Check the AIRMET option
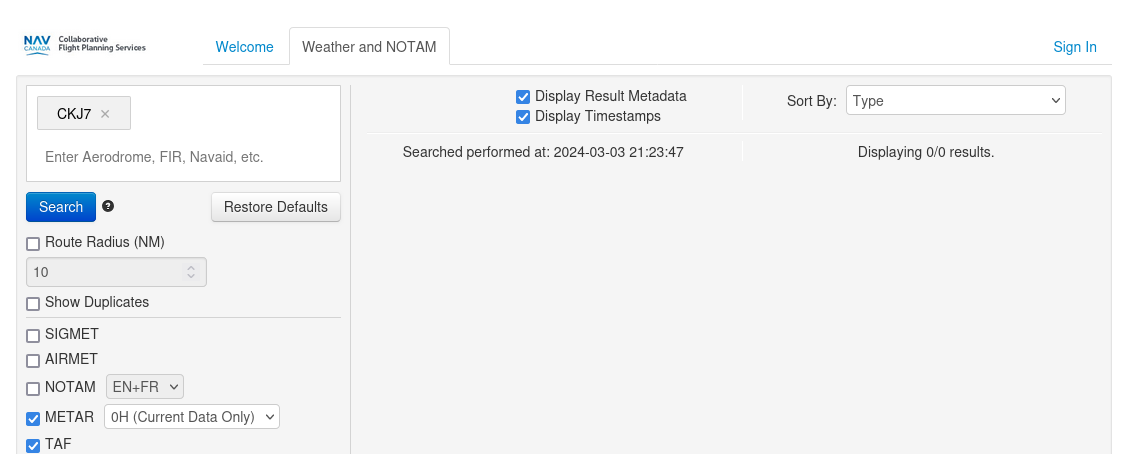The image size is (1128, 454). pyautogui.click(x=33, y=360)
